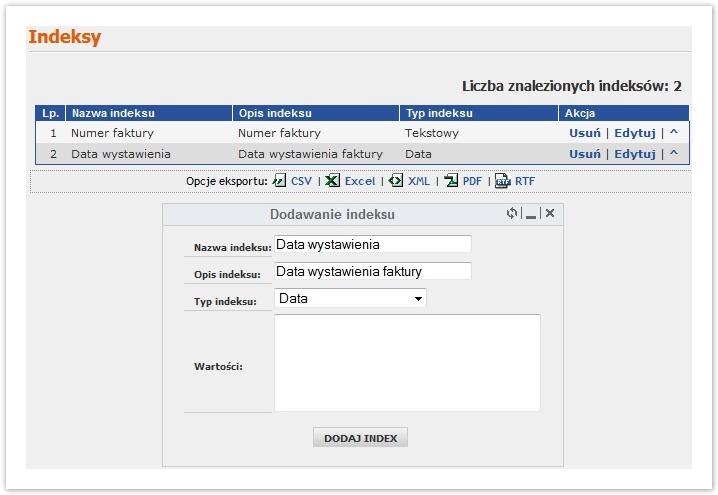Click into the Opis indeksu input field

click(x=372, y=271)
